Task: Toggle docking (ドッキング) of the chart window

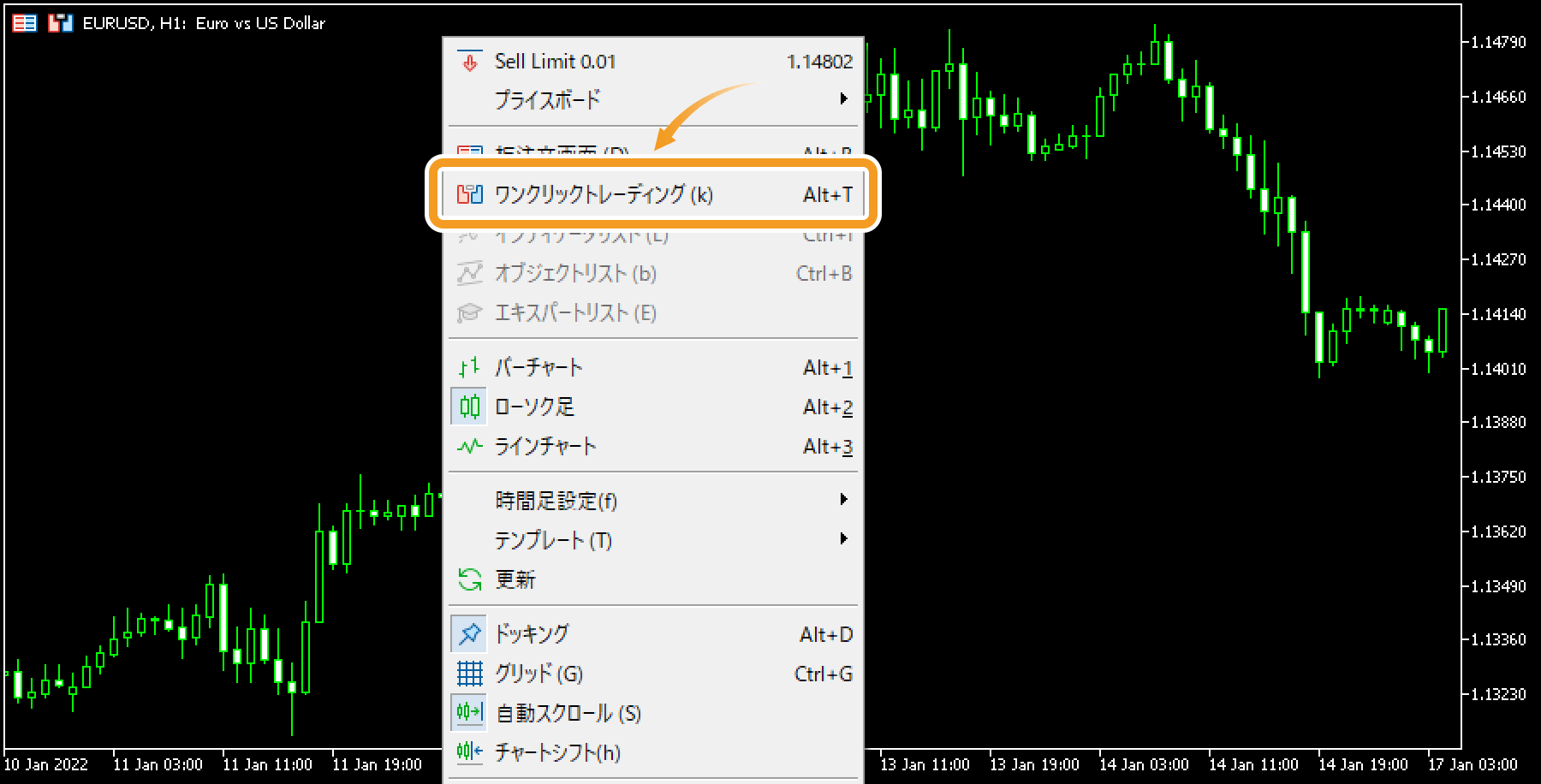Action: click(x=531, y=634)
